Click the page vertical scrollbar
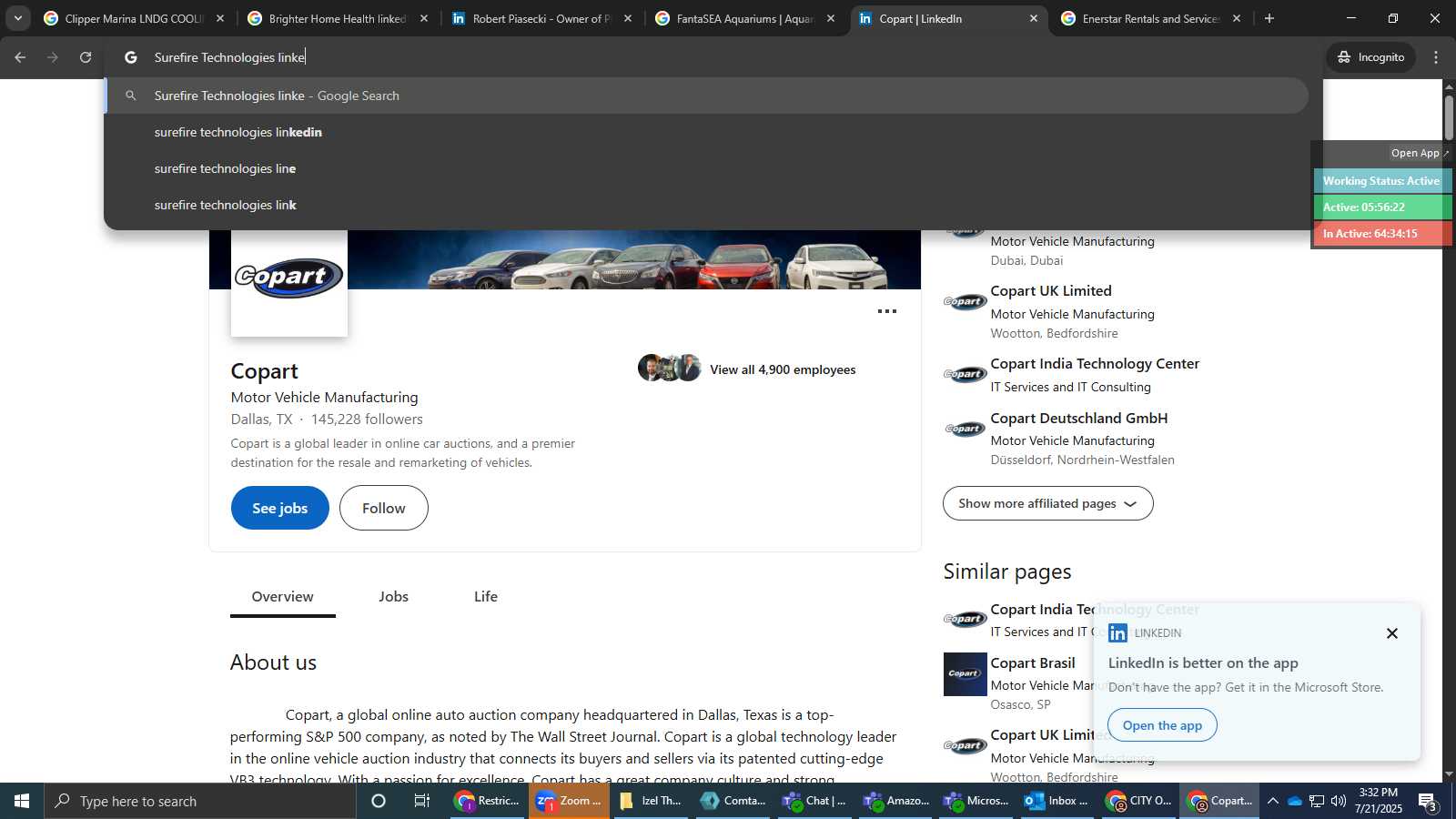 point(1449,116)
